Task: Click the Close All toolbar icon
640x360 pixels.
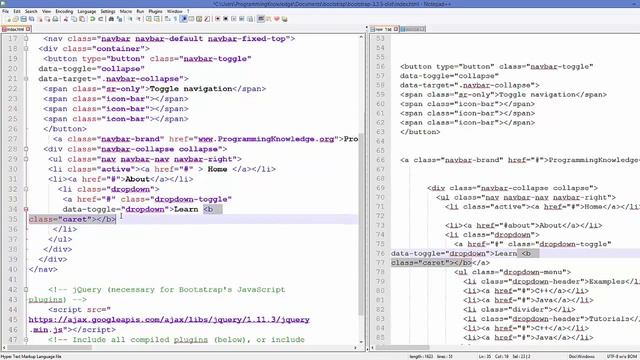Action: 48,19
